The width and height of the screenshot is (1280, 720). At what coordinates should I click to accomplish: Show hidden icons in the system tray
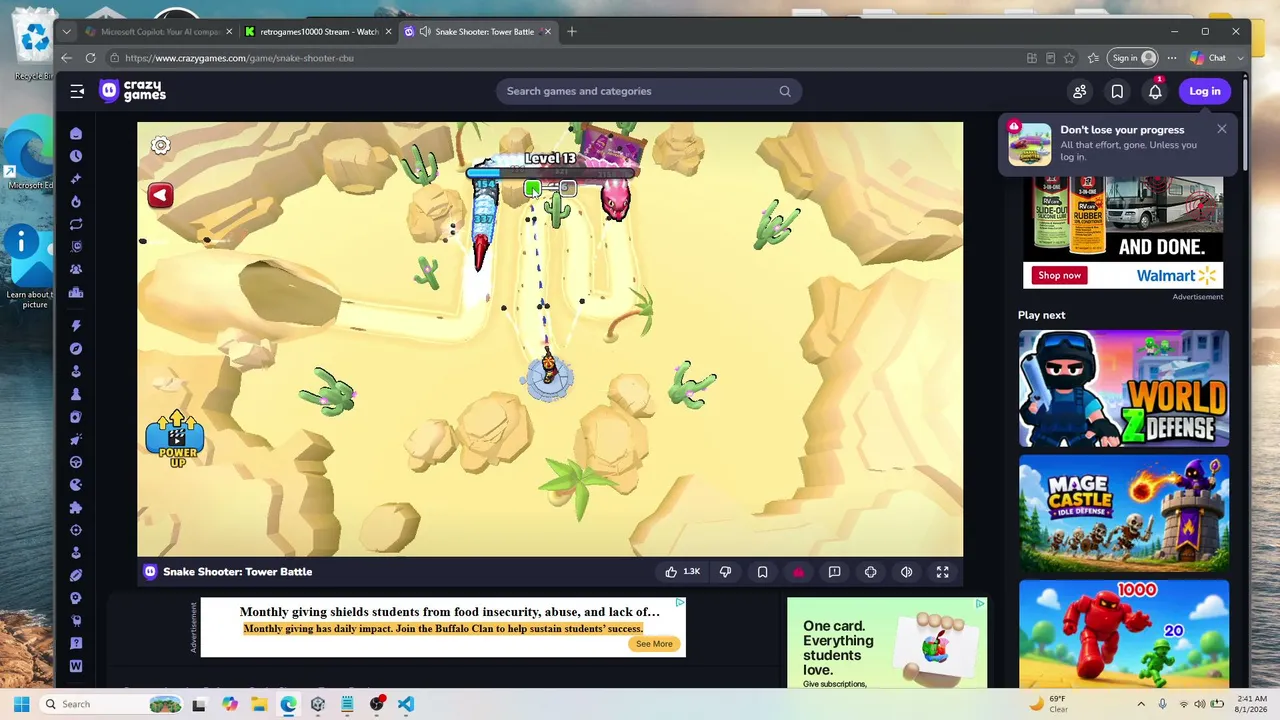(x=1141, y=704)
